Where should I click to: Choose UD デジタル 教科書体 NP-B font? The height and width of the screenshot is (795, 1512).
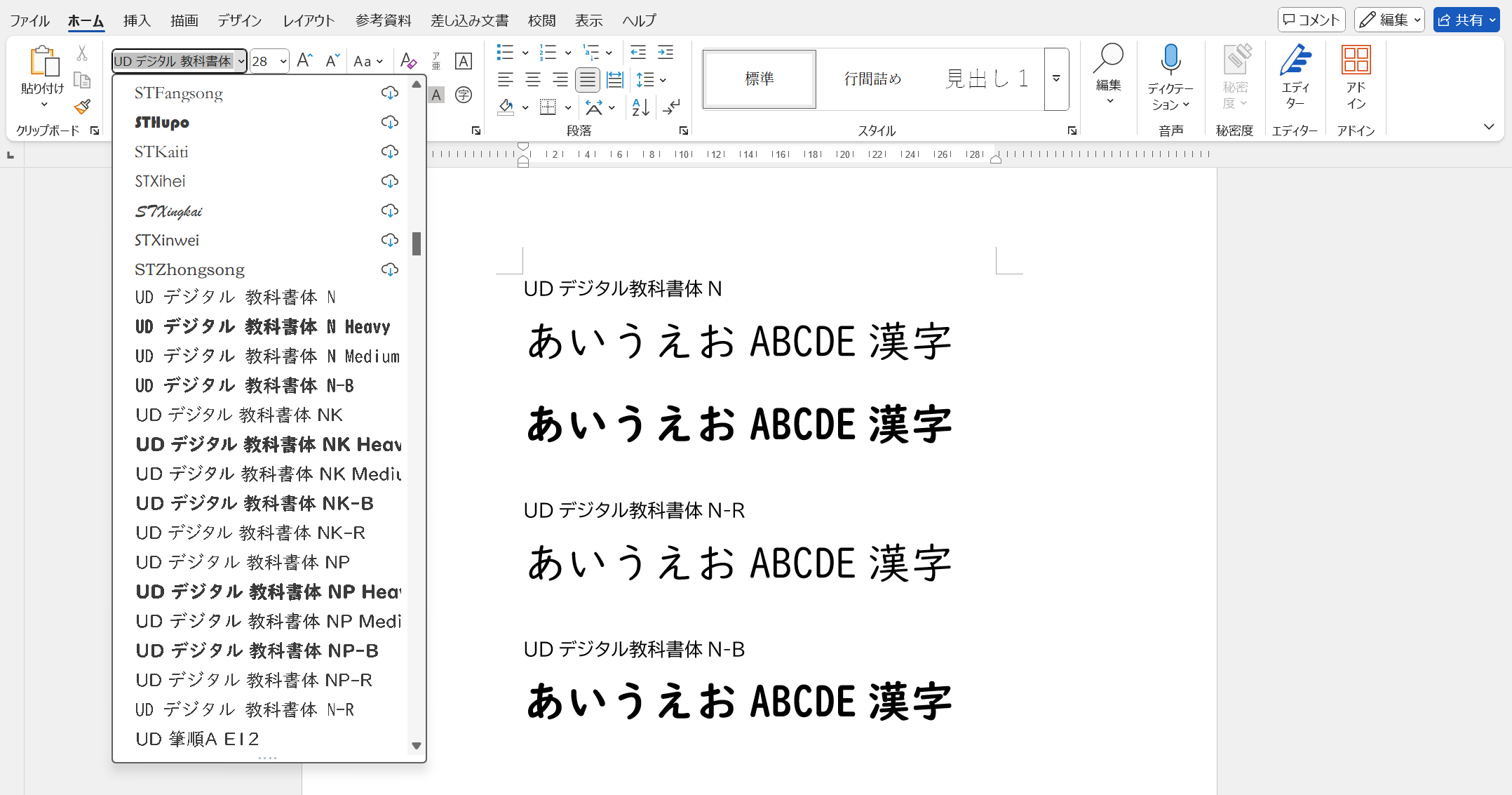pos(260,650)
